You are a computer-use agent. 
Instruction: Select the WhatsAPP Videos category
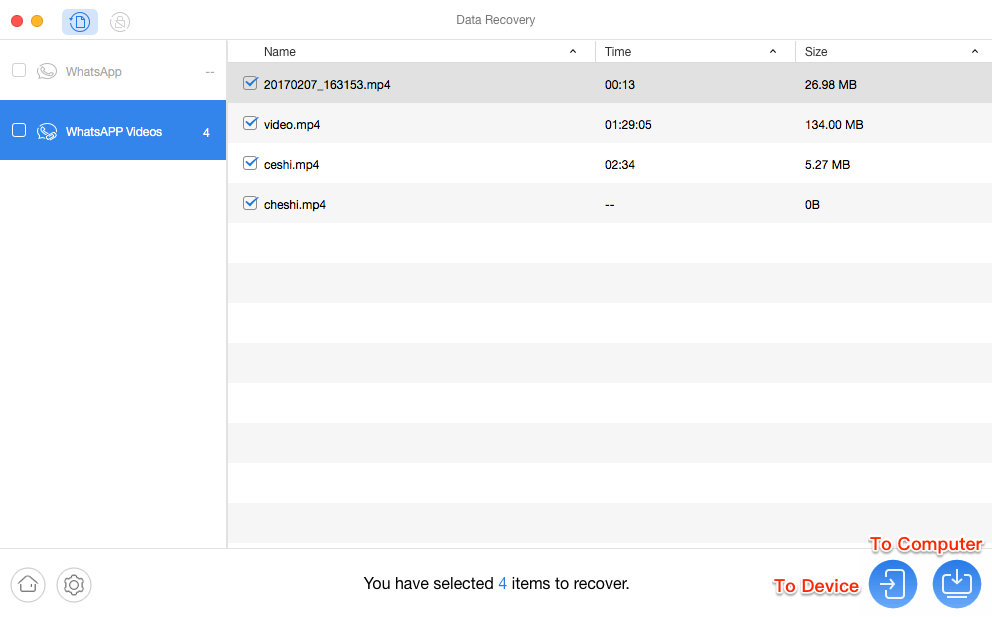coord(113,130)
